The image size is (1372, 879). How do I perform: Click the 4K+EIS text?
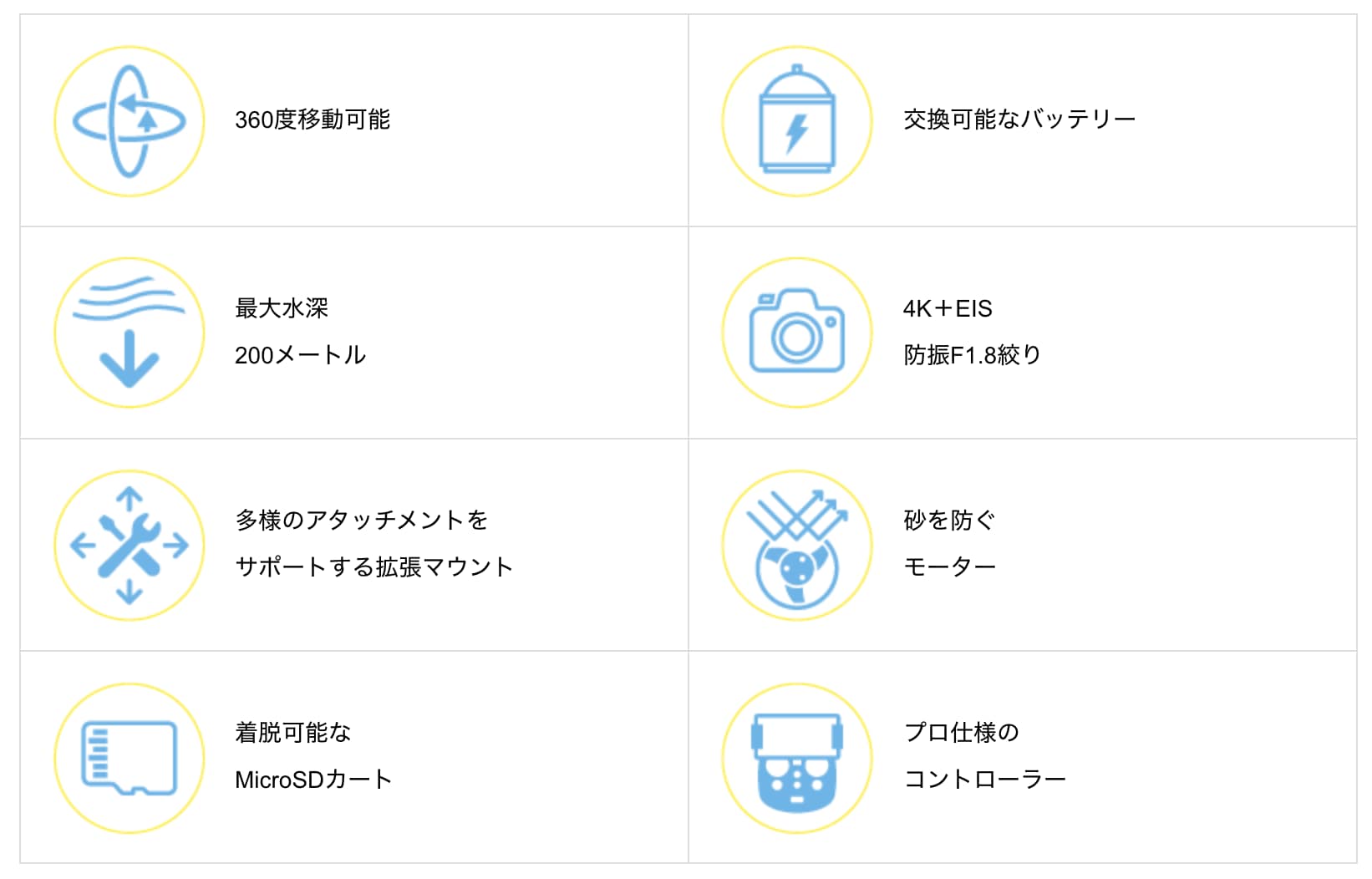click(947, 308)
